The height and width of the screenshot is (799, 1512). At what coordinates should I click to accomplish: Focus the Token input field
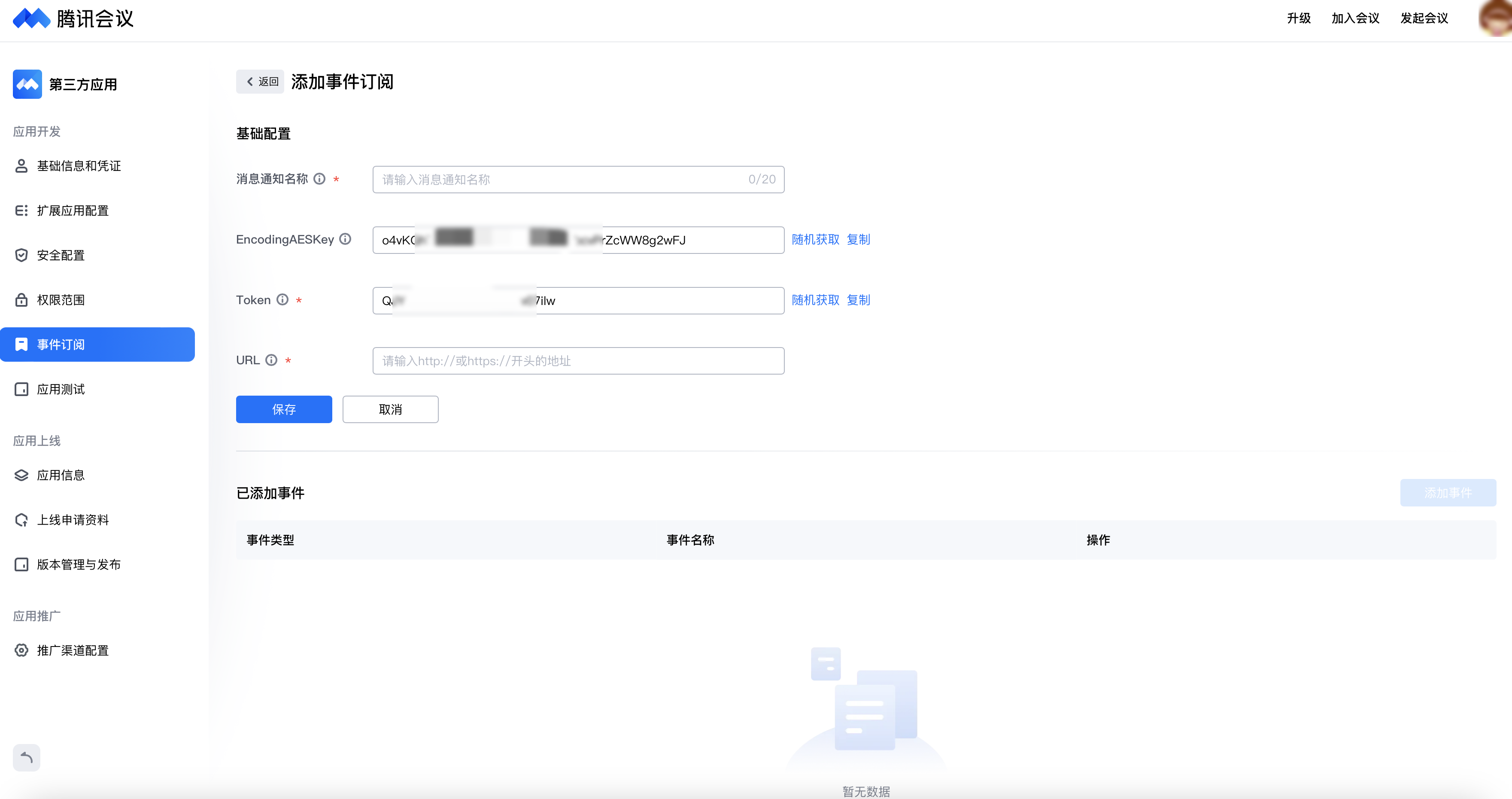click(x=578, y=301)
